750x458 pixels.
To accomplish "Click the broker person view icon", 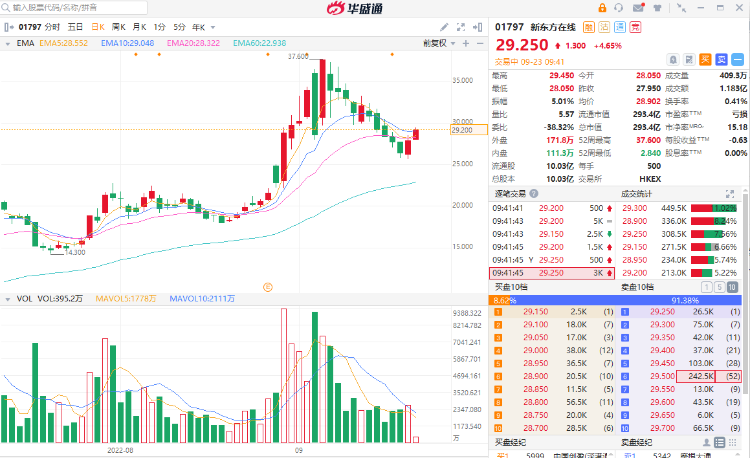I will pyautogui.click(x=706, y=443).
